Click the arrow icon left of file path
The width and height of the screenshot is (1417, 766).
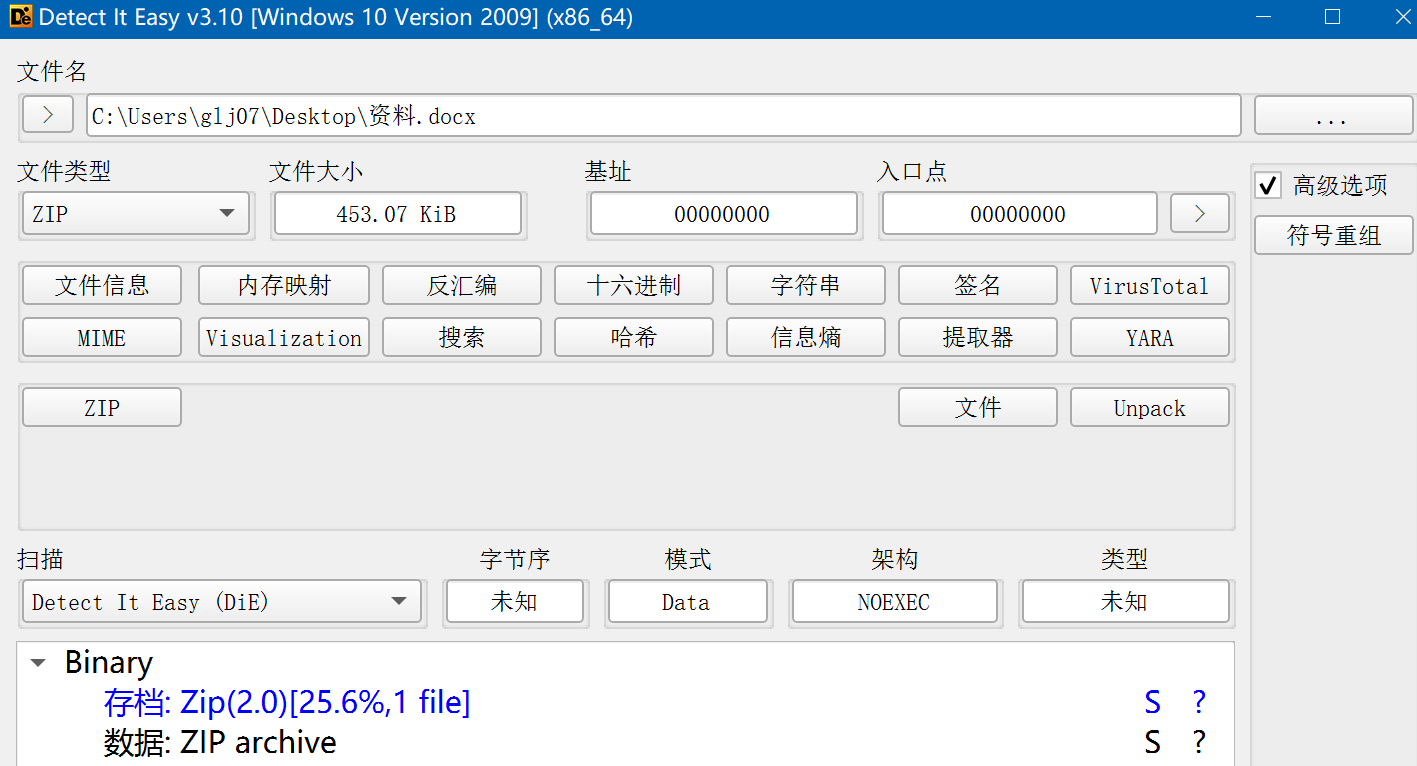pos(48,115)
